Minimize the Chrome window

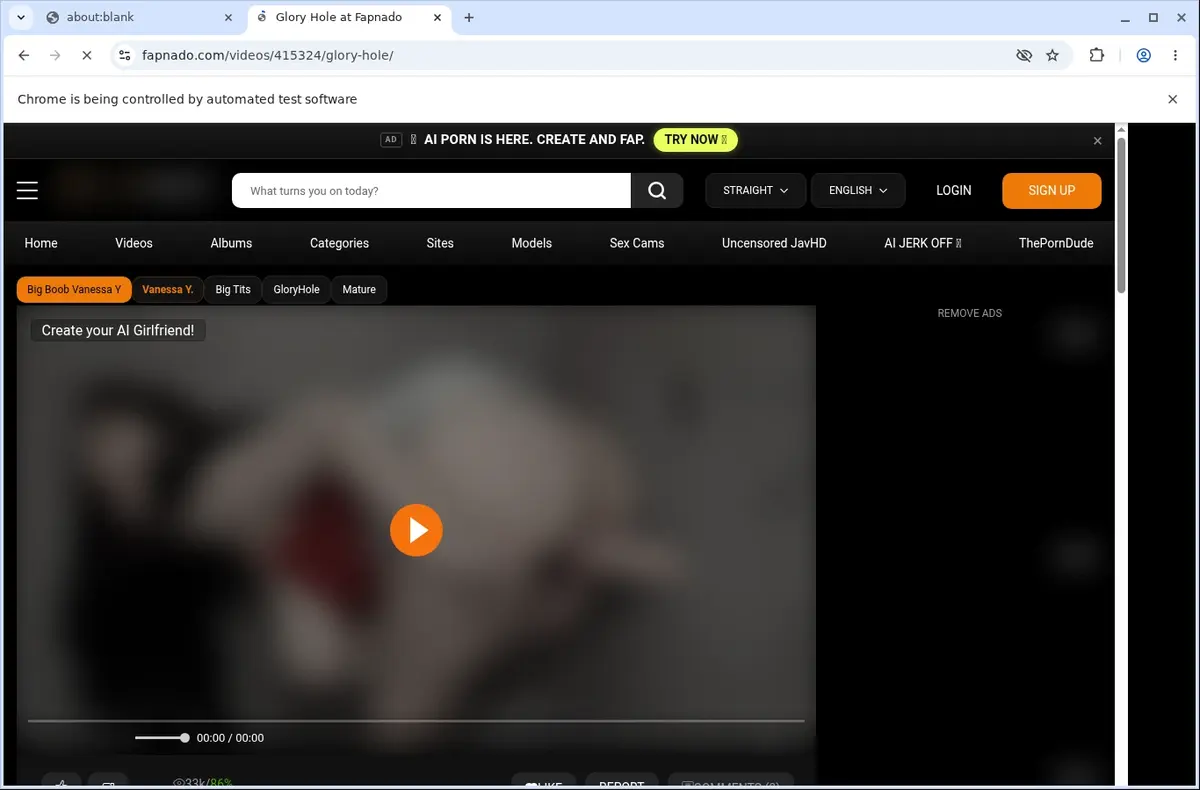click(x=1123, y=17)
